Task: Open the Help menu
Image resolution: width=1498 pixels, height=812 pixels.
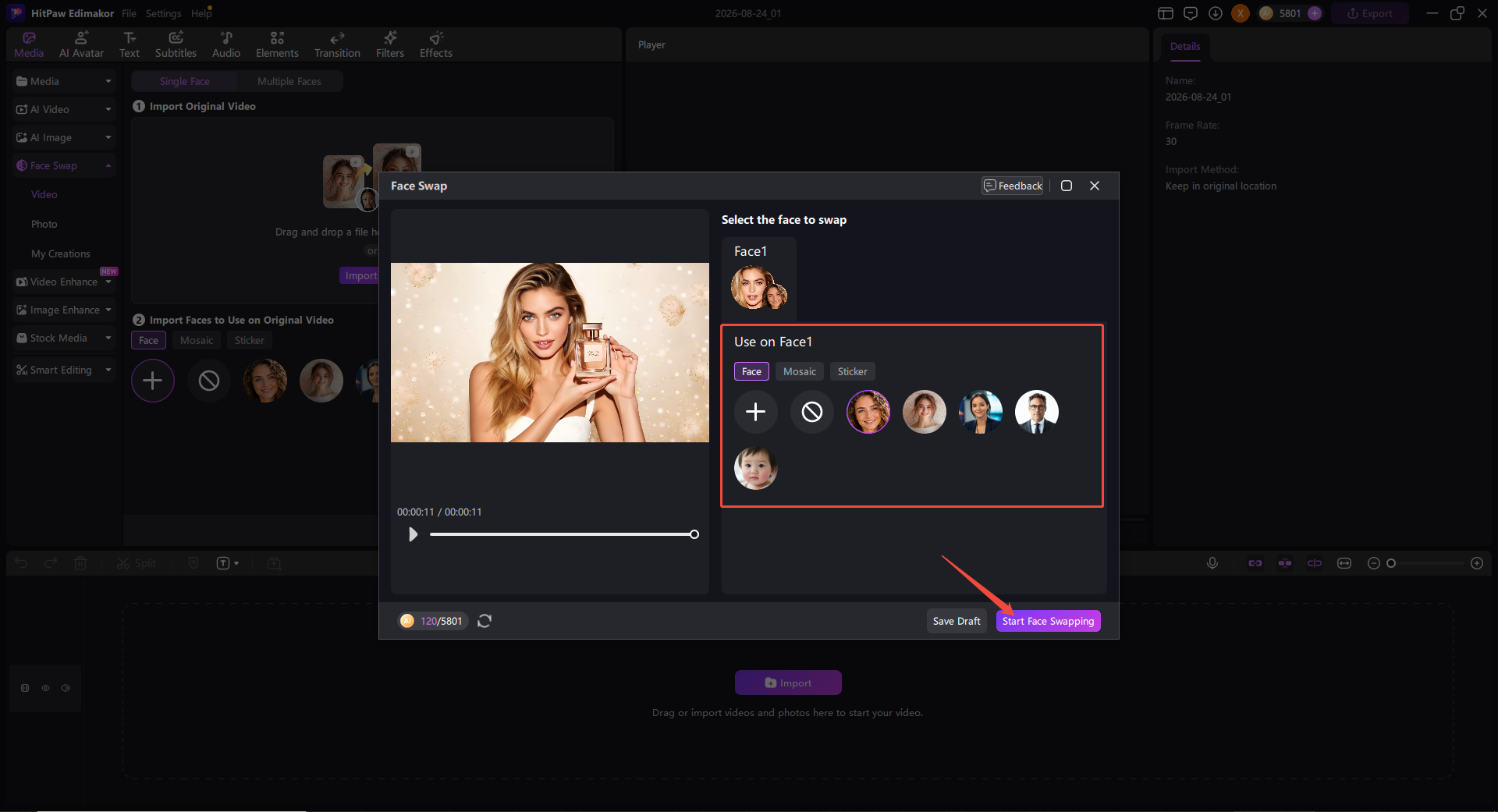Action: 201,13
